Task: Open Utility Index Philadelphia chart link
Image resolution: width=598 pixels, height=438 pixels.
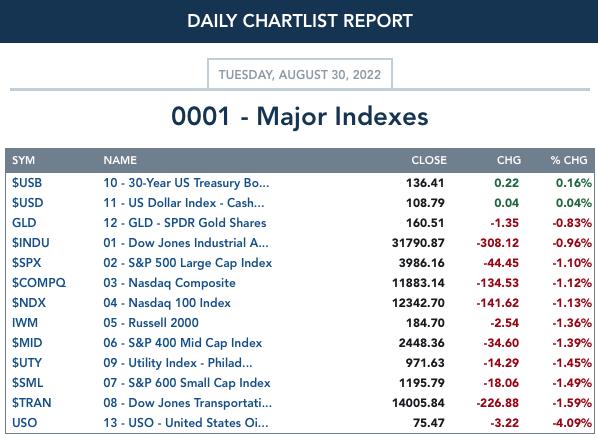Action: click(178, 362)
